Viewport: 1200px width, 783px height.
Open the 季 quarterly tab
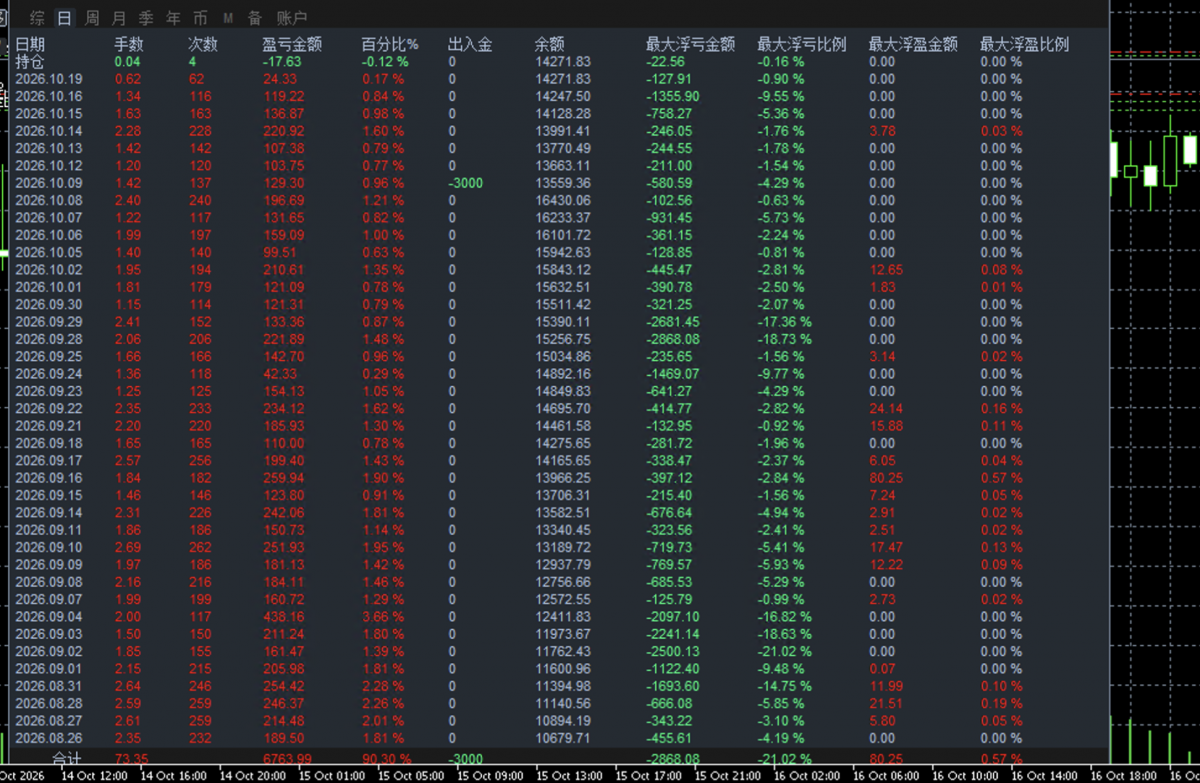point(146,18)
